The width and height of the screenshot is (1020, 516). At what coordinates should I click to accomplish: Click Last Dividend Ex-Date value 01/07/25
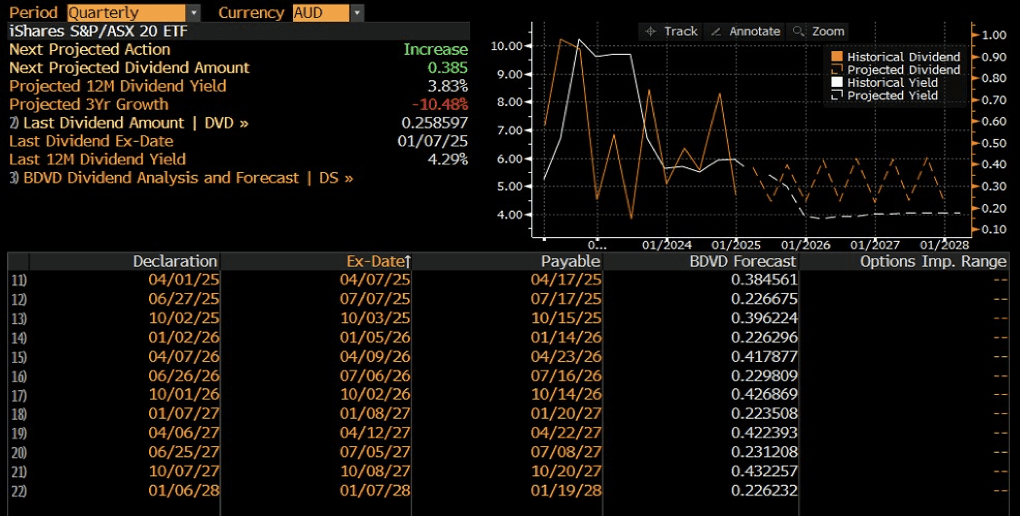click(433, 141)
